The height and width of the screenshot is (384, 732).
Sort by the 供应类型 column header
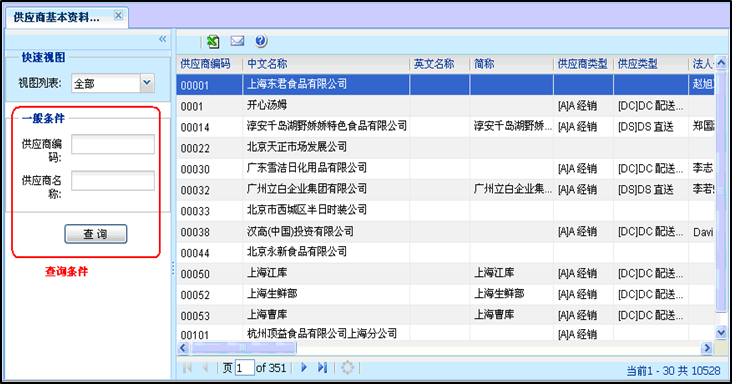point(651,64)
